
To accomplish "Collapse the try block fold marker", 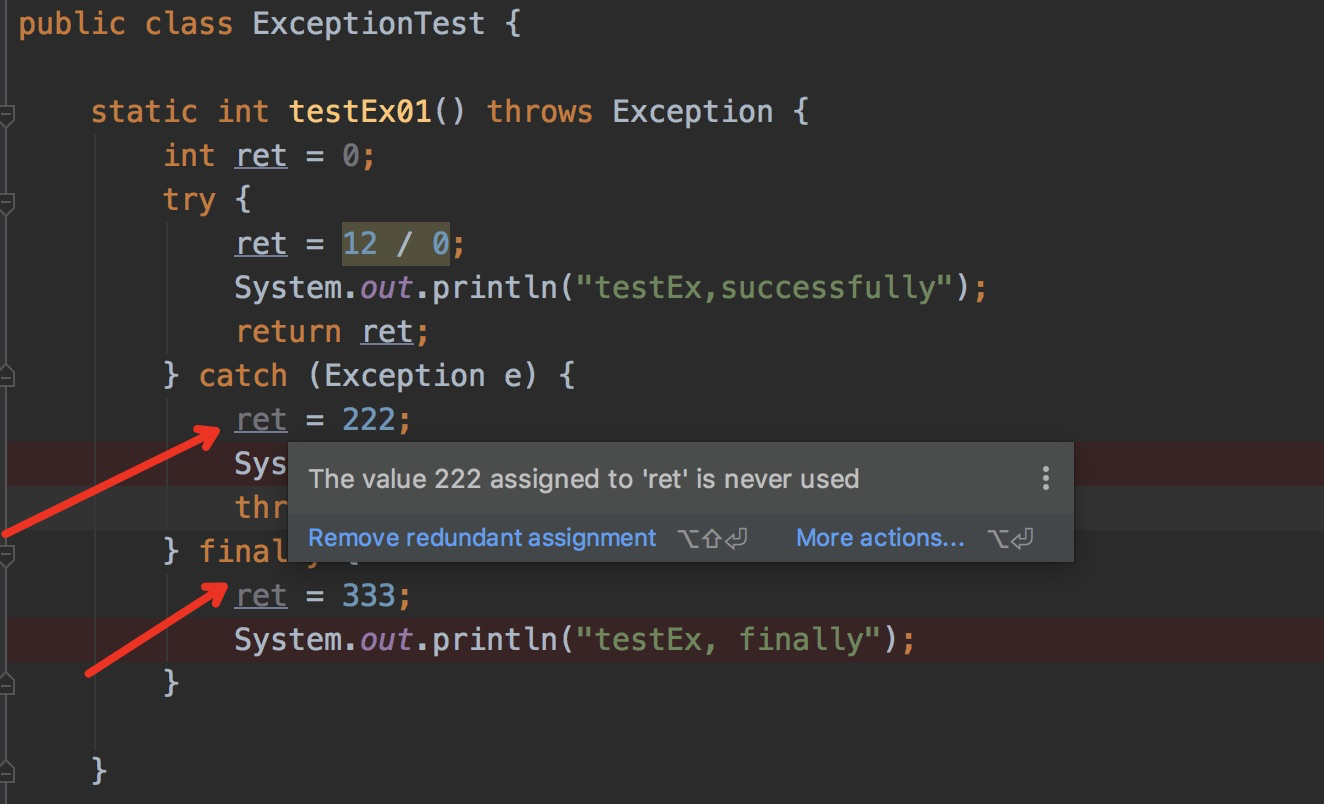I will point(6,203).
